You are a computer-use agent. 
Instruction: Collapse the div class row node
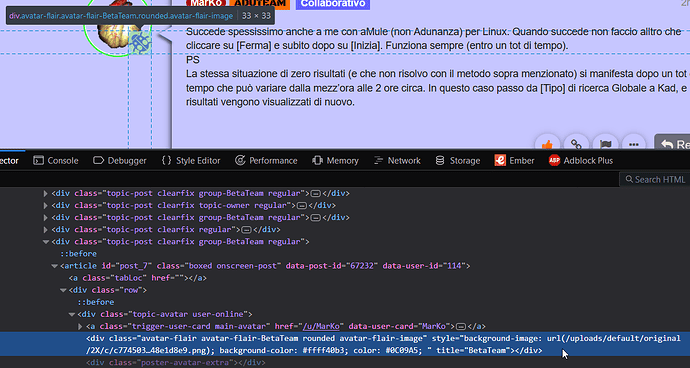coord(63,290)
